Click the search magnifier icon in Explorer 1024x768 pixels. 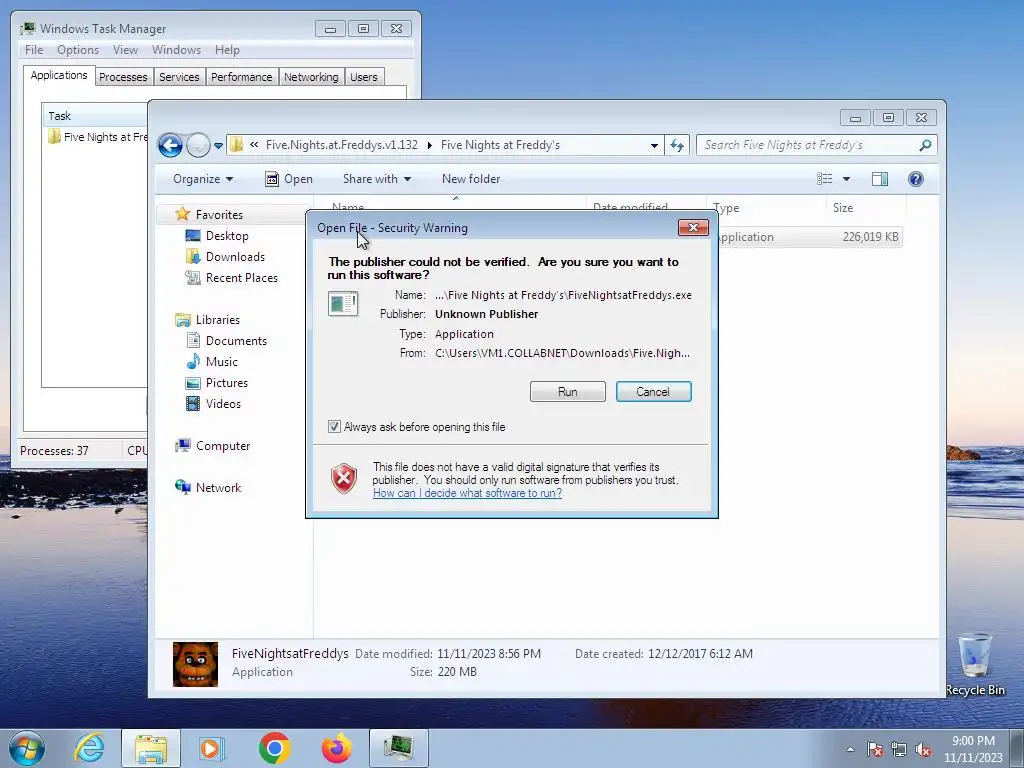coord(925,145)
